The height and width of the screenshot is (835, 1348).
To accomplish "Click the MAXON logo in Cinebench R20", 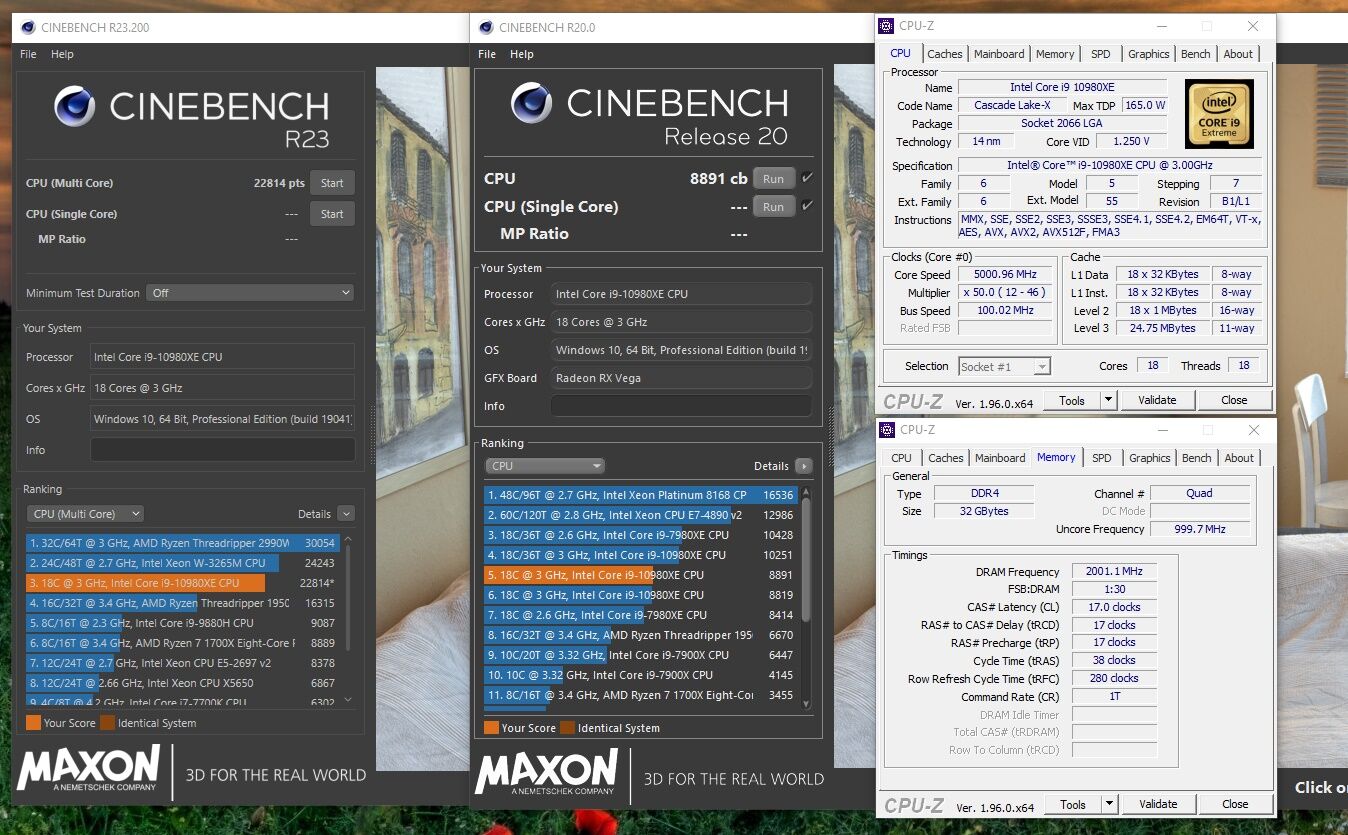I will pos(546,773).
